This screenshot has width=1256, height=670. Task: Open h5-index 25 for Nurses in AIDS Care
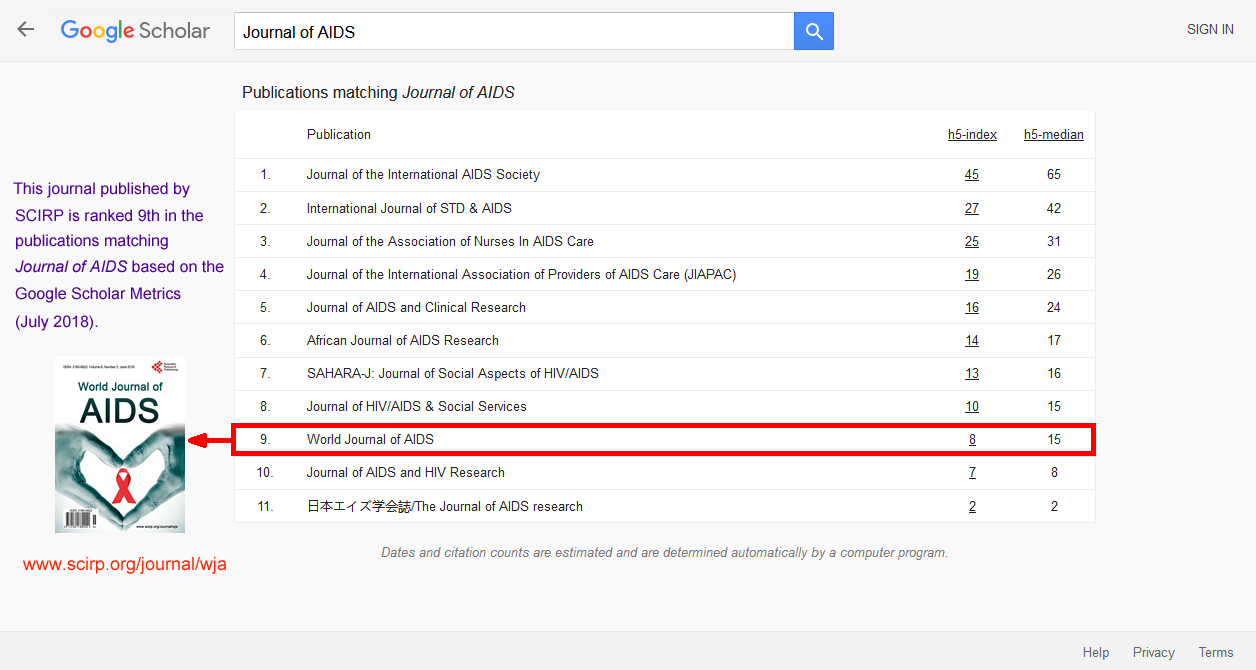(972, 242)
